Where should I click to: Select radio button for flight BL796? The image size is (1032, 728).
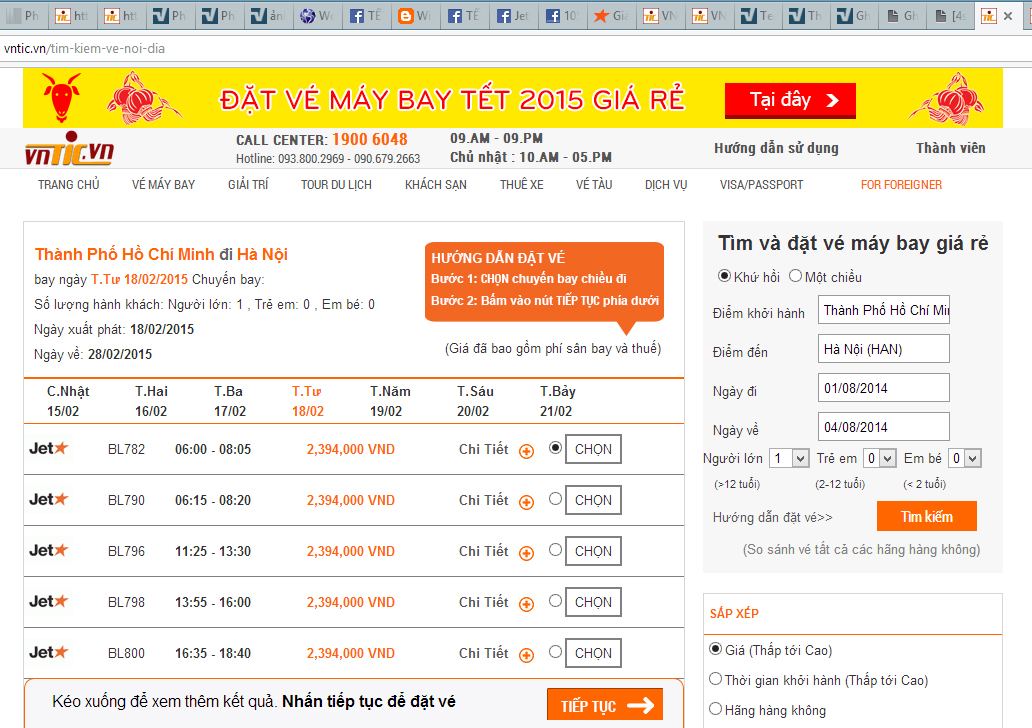[555, 550]
